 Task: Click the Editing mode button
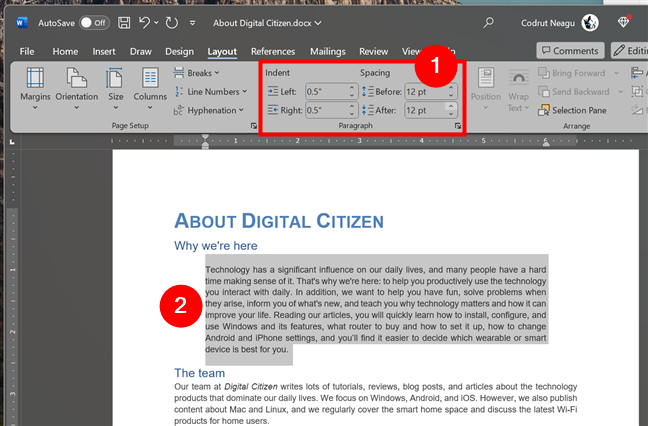coord(629,50)
